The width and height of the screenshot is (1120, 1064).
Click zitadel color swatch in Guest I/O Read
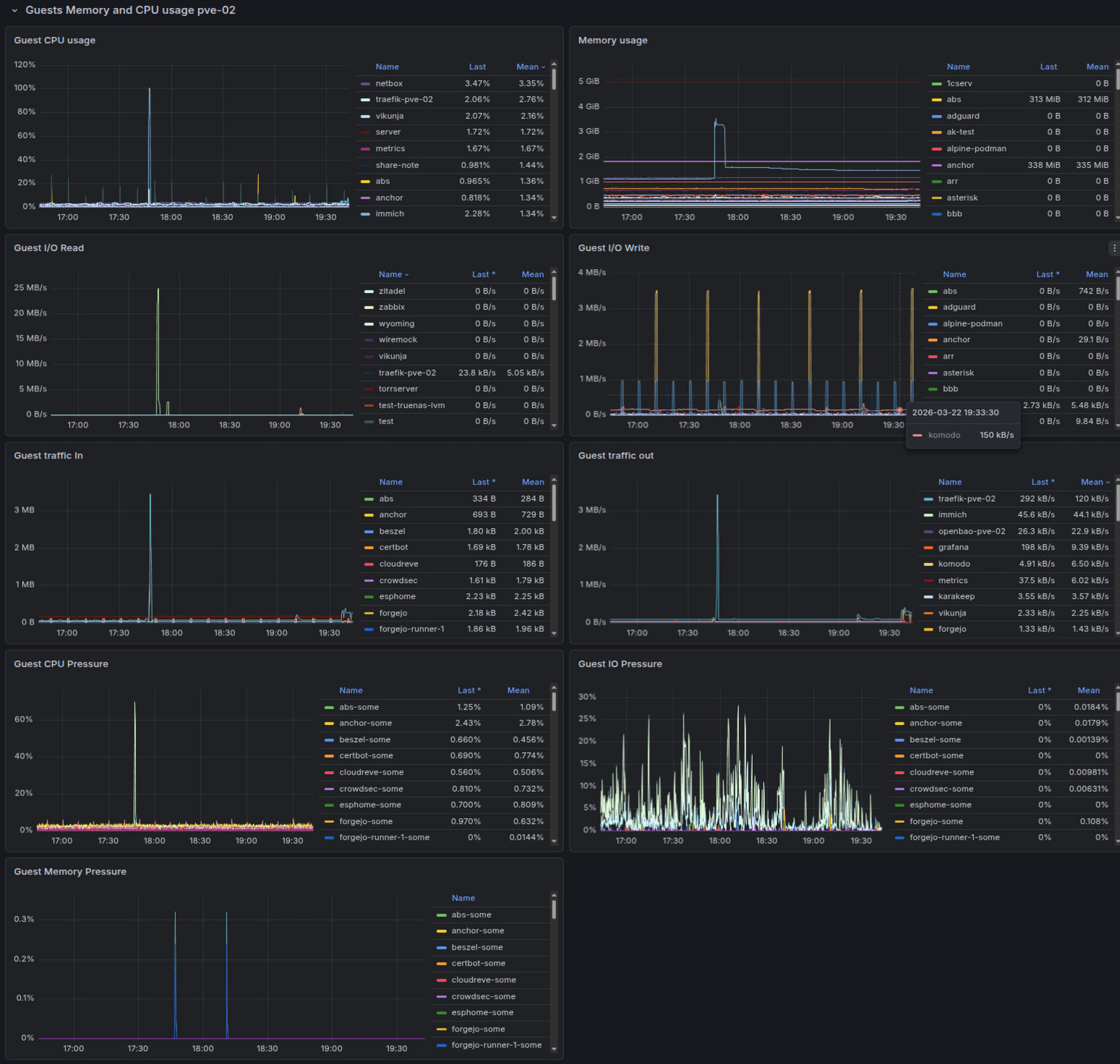(x=369, y=291)
